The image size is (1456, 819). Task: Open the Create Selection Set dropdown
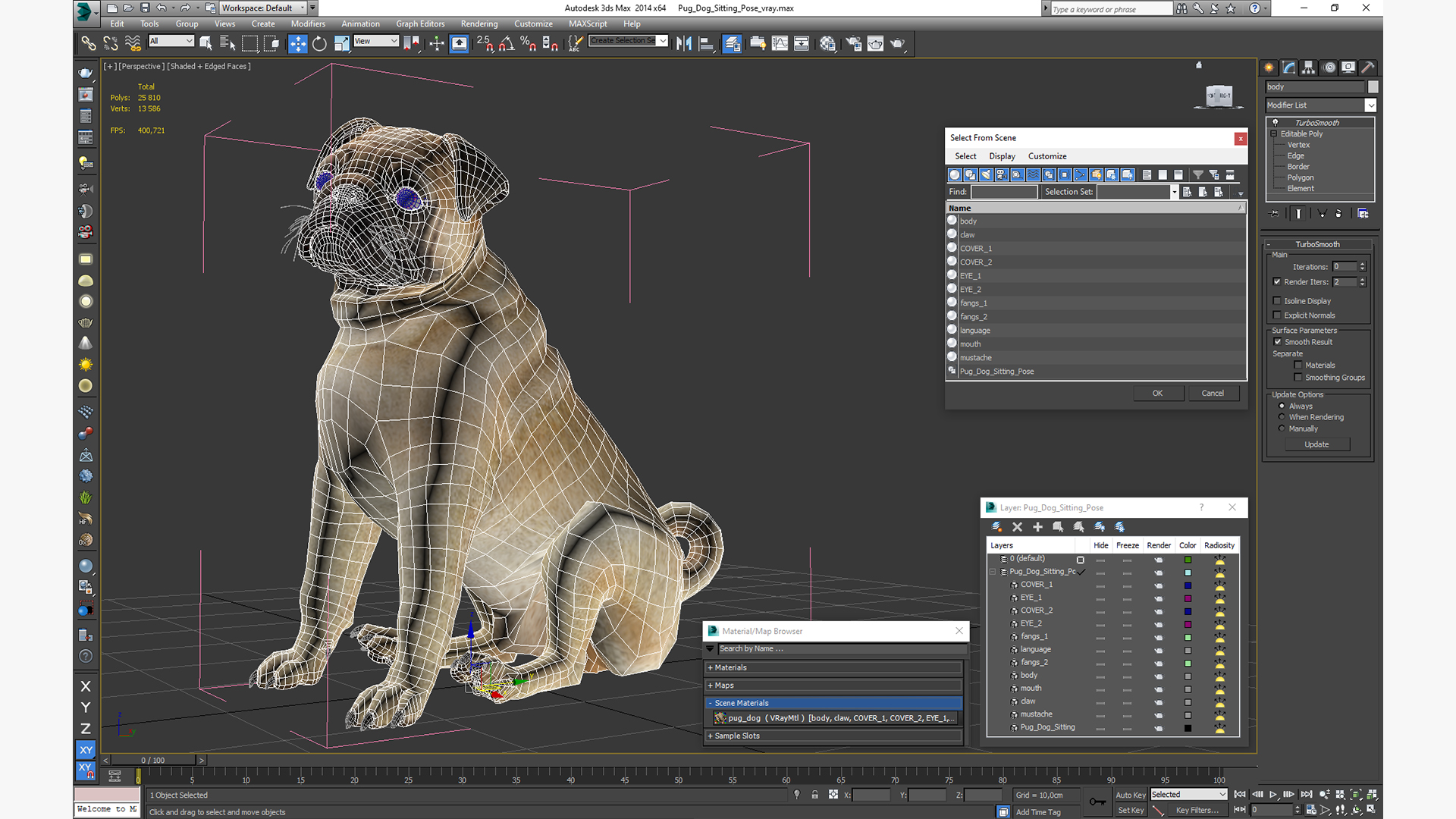629,41
